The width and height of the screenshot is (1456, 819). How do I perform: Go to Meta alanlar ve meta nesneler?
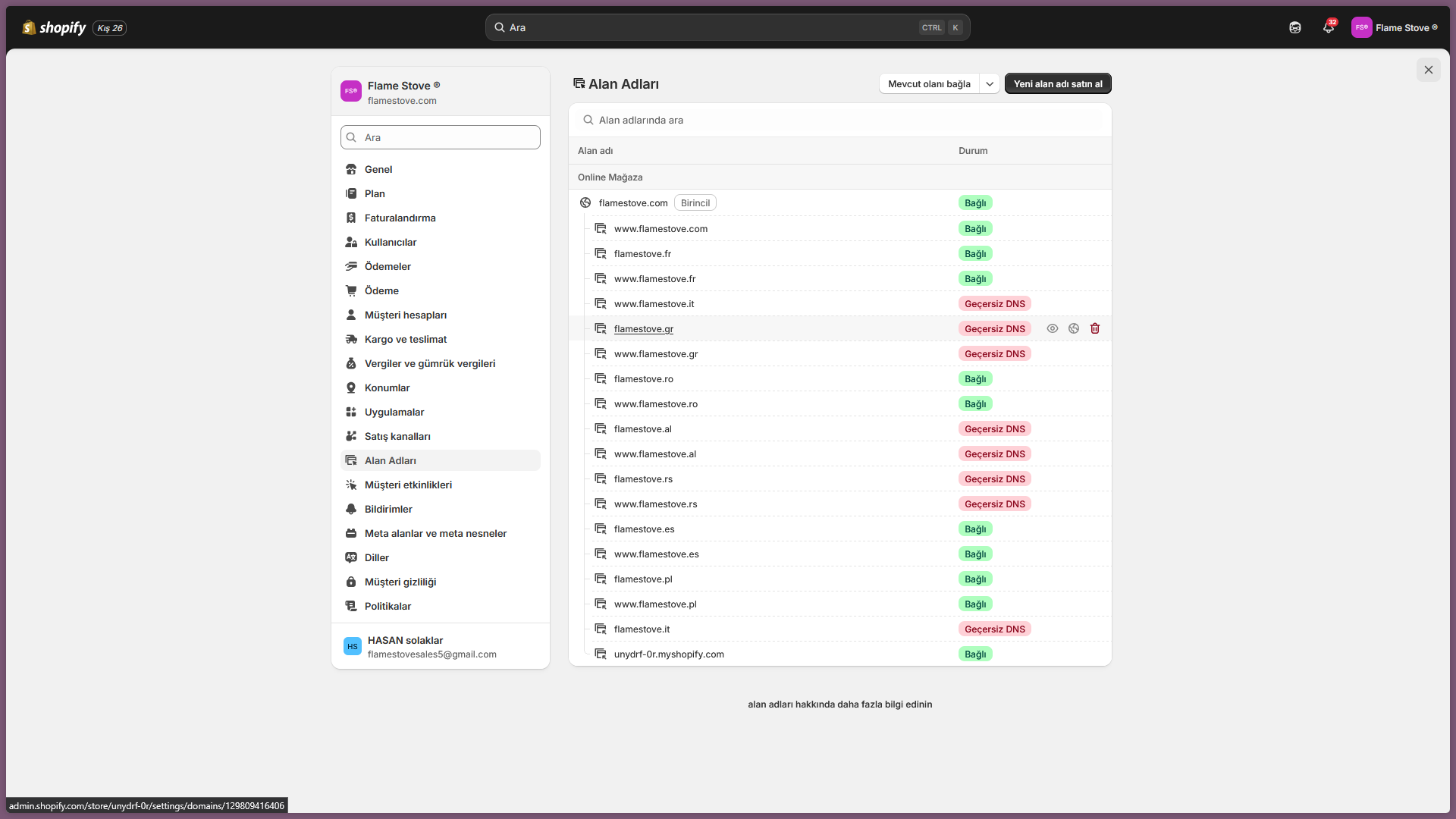pyautogui.click(x=441, y=533)
